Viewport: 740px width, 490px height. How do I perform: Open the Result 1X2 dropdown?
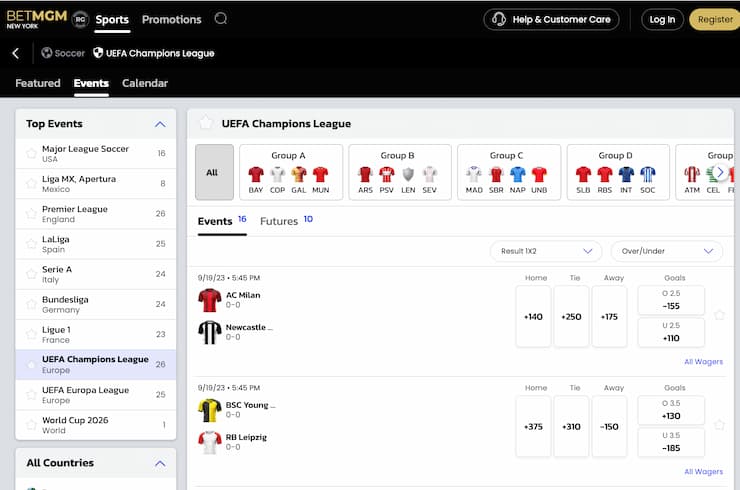tap(546, 251)
